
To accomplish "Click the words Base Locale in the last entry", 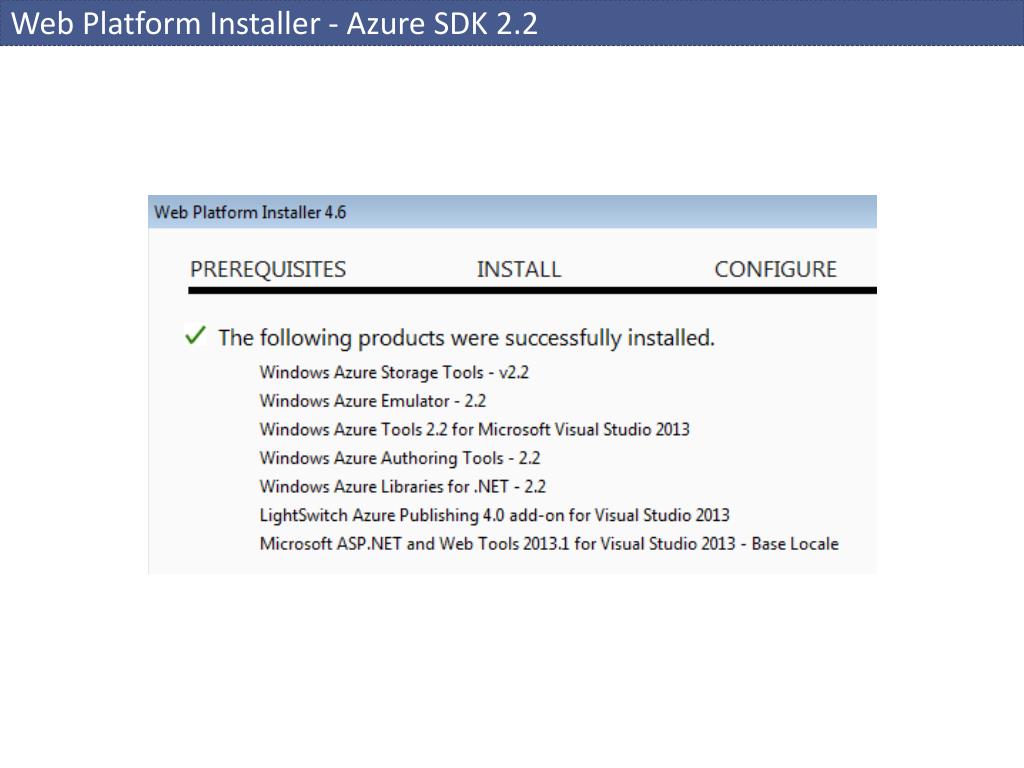I will [795, 544].
